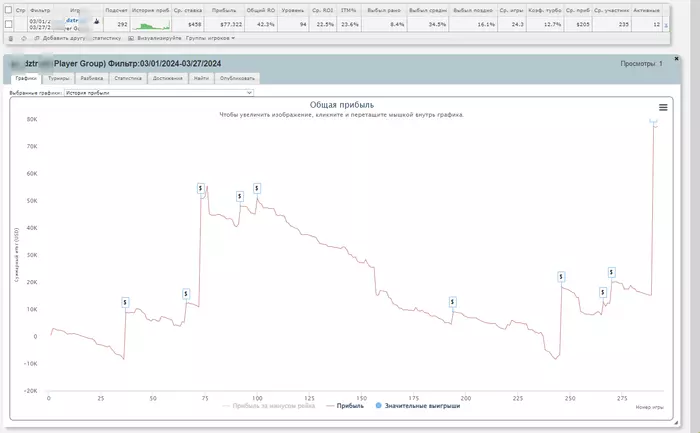Expand the 'Группы игроков' dropdown
Image resolution: width=700 pixels, height=433 pixels.
(x=210, y=38)
